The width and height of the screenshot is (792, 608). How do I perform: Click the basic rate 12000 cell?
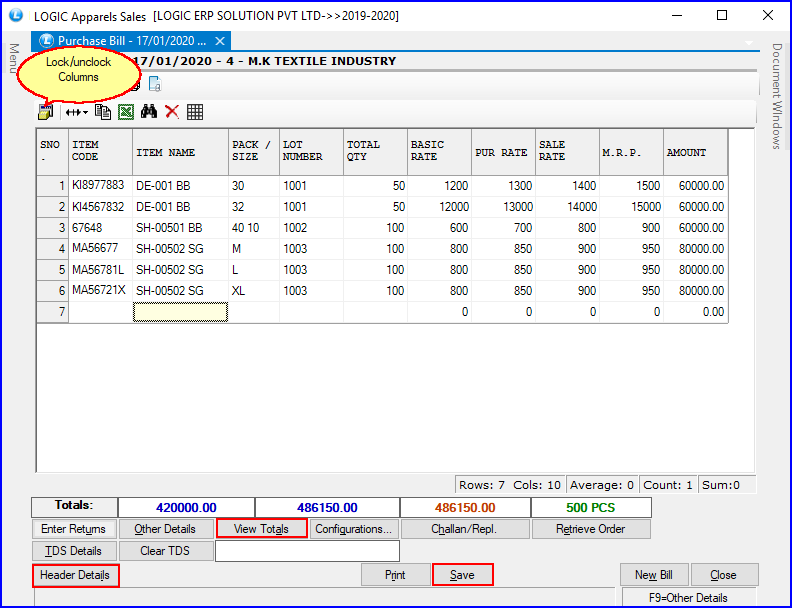coord(439,207)
